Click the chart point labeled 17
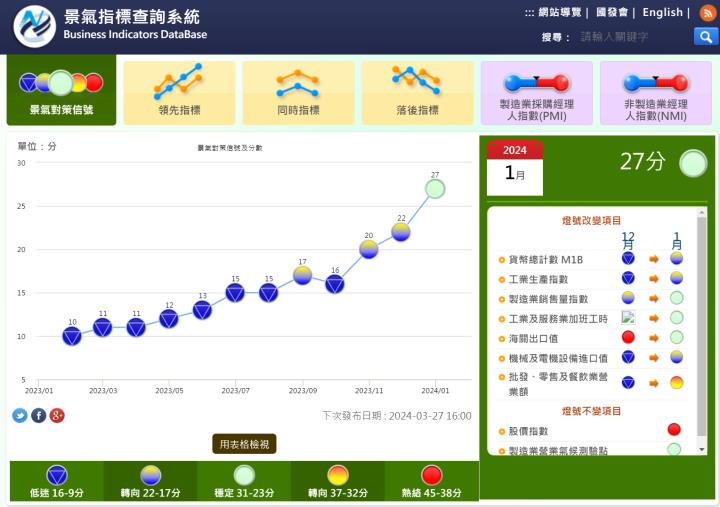This screenshot has width=720, height=507. [302, 276]
